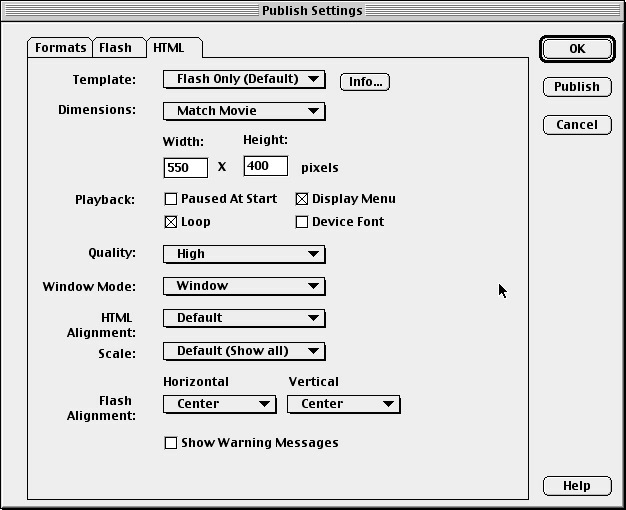The image size is (626, 510).
Task: Open the Vertical Flash Alignment dropdown
Action: tap(343, 404)
